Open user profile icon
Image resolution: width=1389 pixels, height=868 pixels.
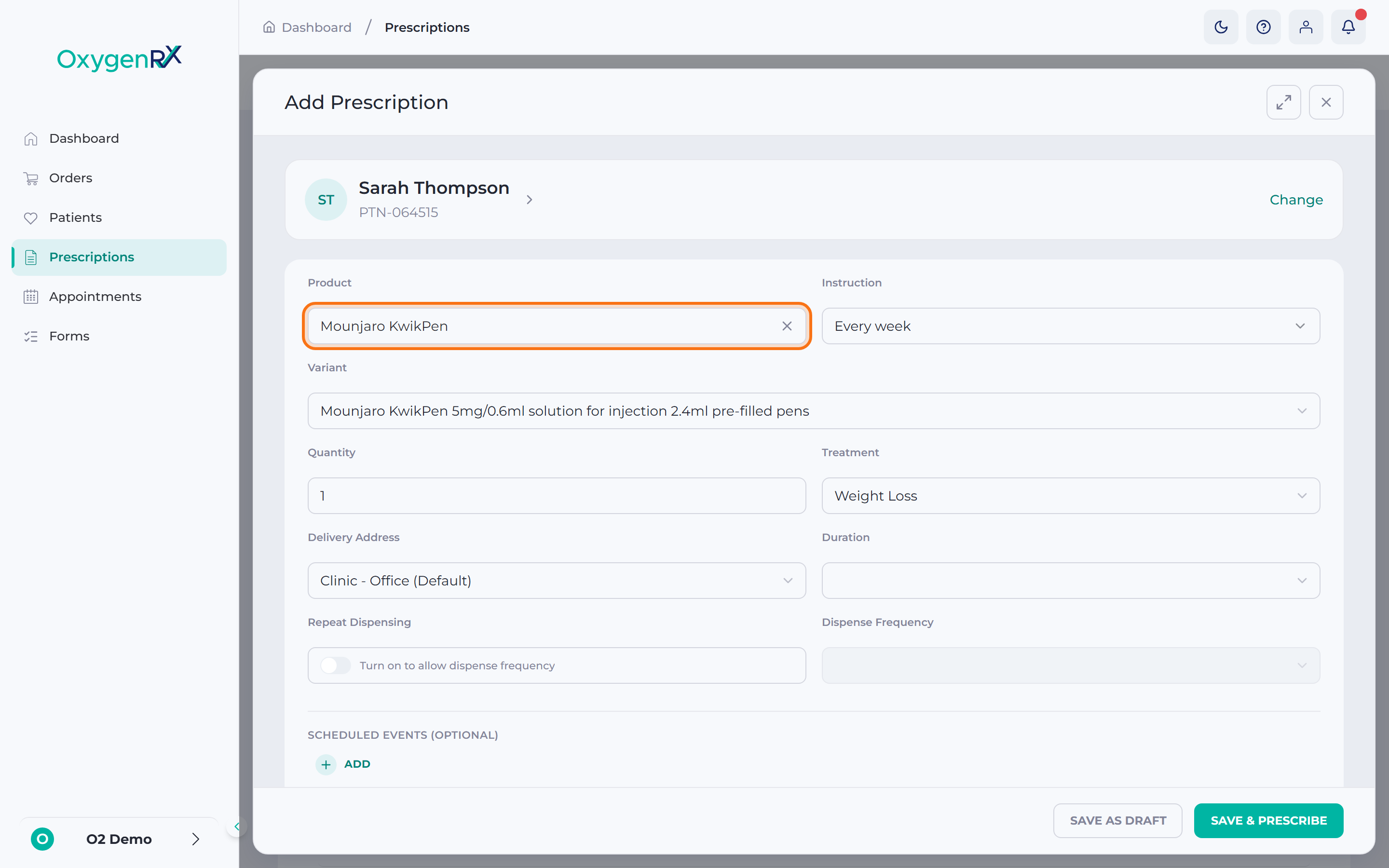(1306, 27)
